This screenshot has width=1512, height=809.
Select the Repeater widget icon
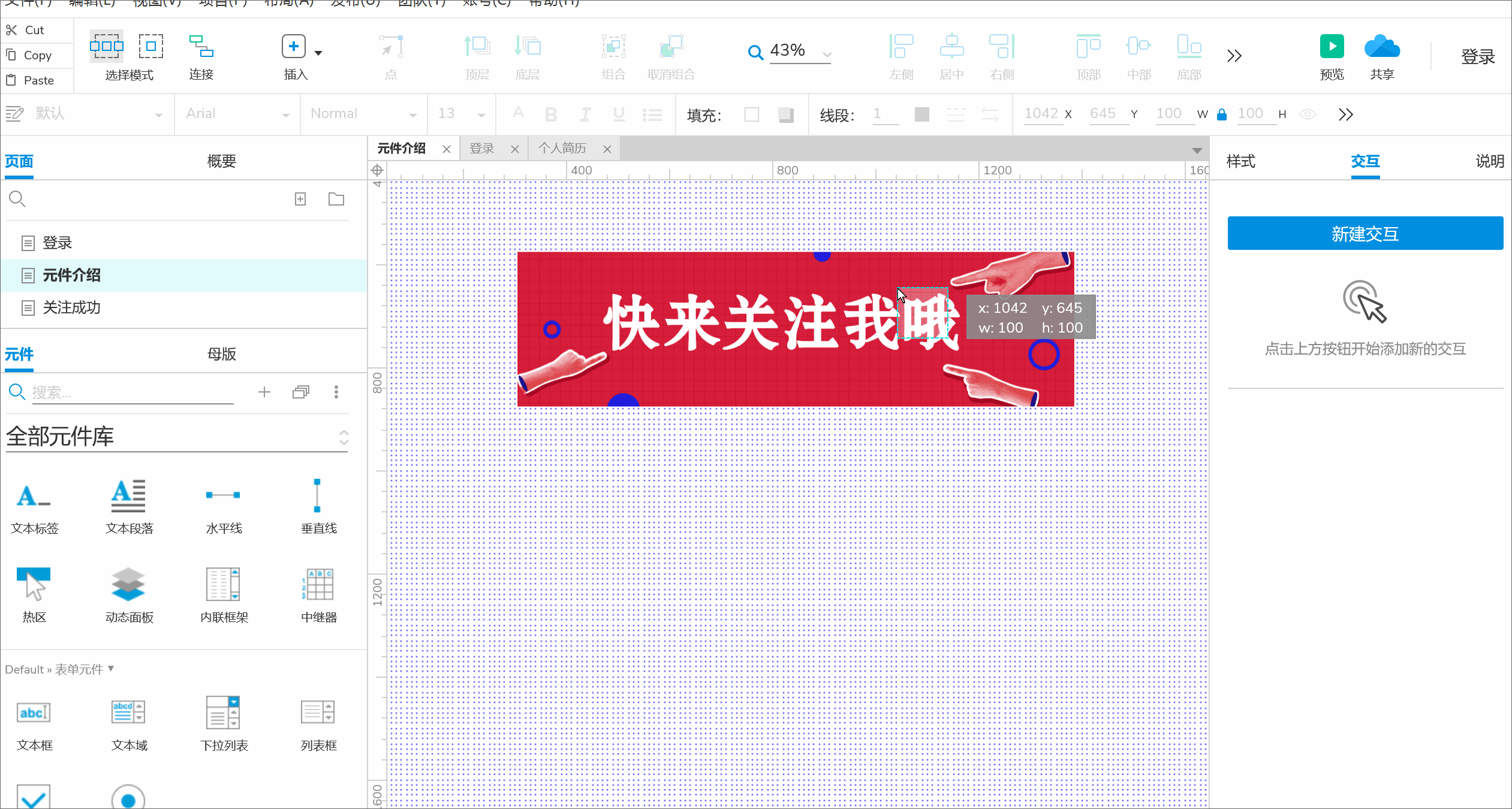tap(318, 584)
